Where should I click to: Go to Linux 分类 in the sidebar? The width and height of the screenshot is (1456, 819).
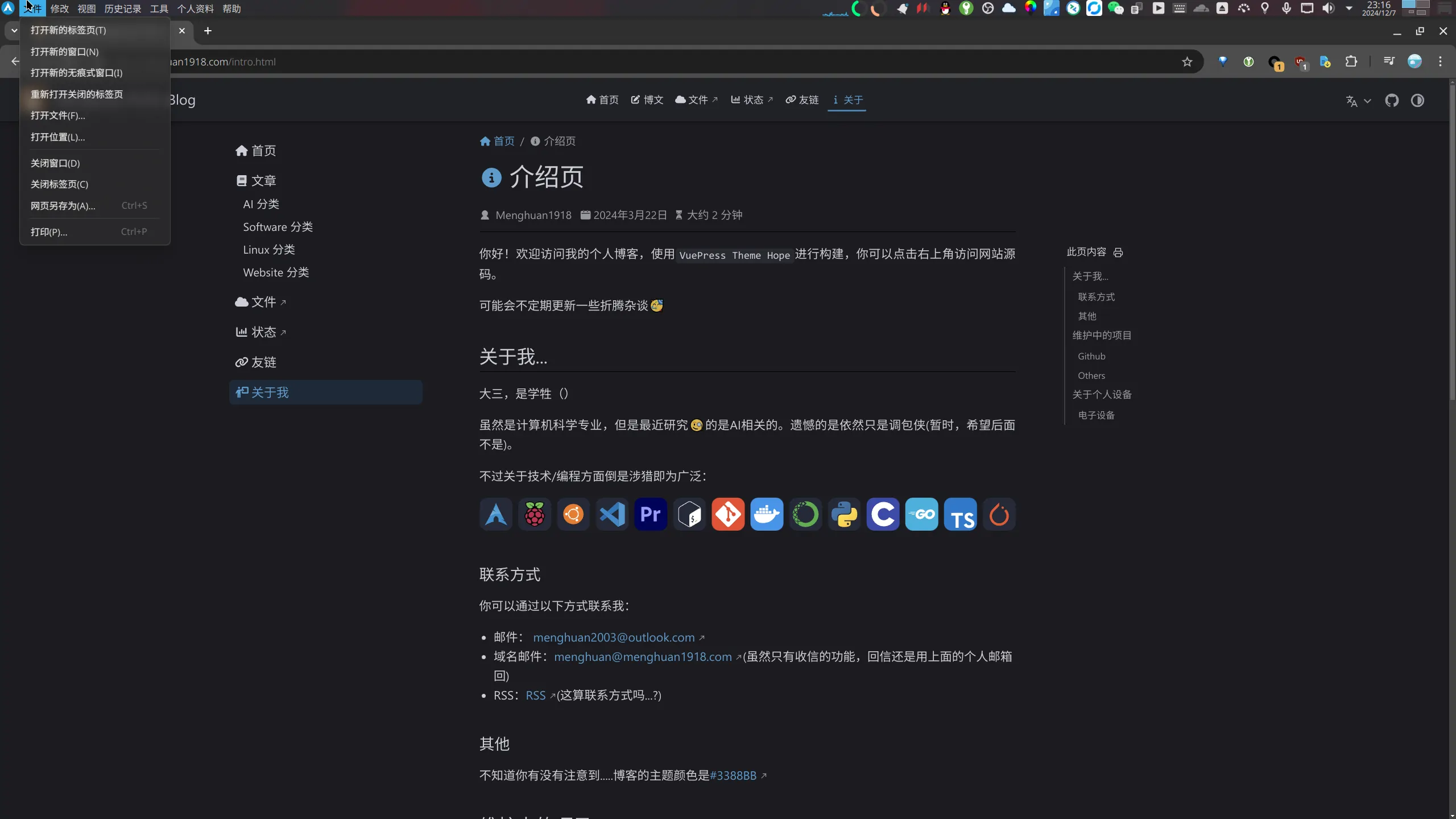pyautogui.click(x=268, y=250)
